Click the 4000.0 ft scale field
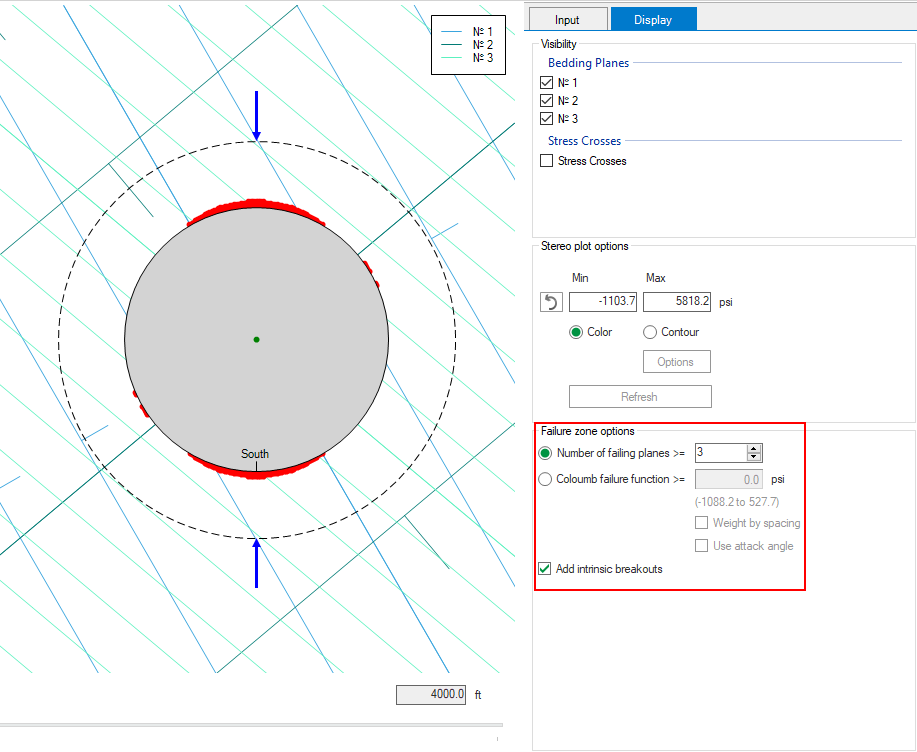 click(432, 694)
